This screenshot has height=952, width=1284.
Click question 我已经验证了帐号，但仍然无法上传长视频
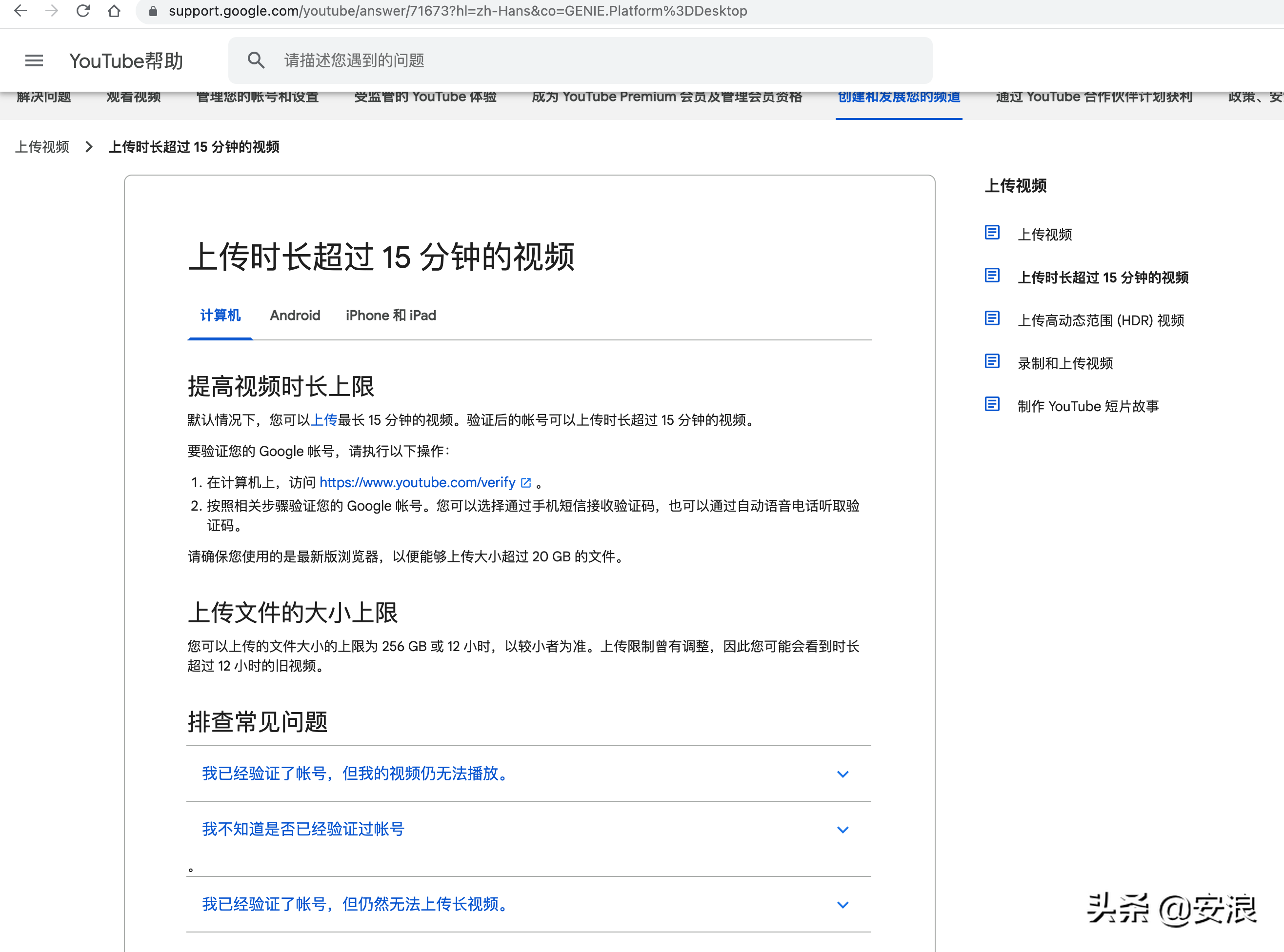(x=356, y=904)
